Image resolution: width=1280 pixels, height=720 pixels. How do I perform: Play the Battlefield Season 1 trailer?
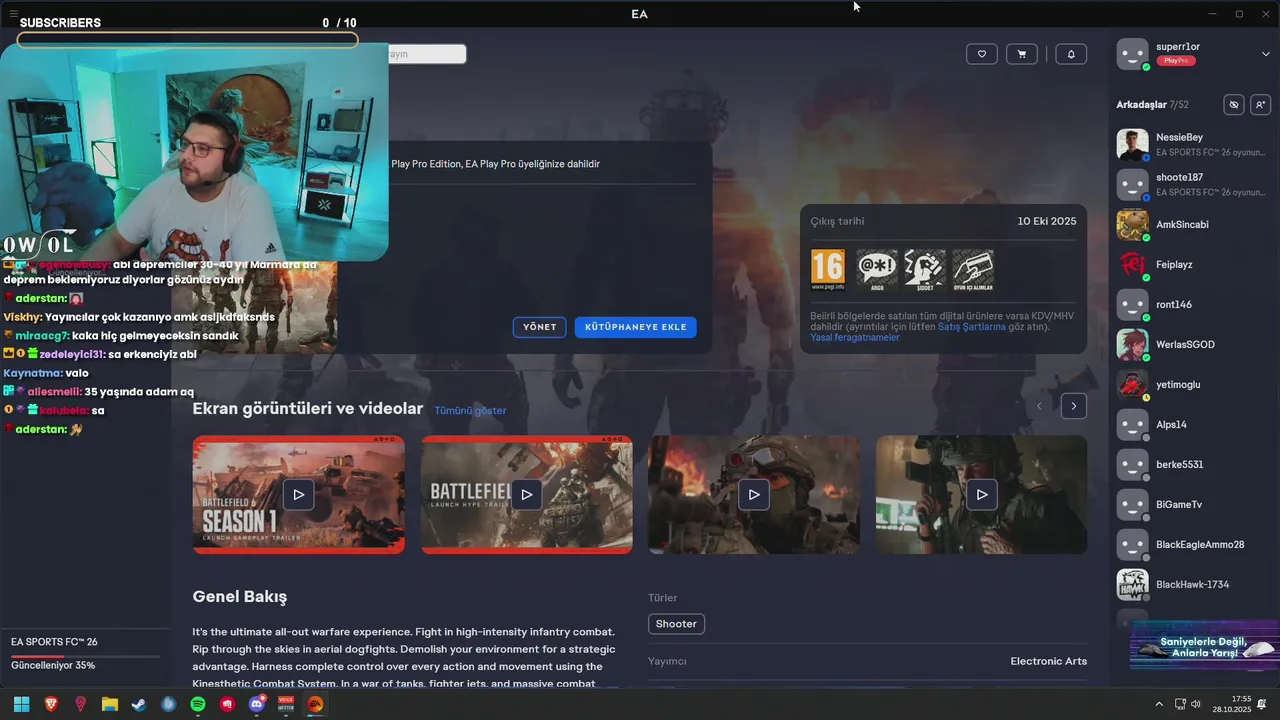tap(298, 494)
